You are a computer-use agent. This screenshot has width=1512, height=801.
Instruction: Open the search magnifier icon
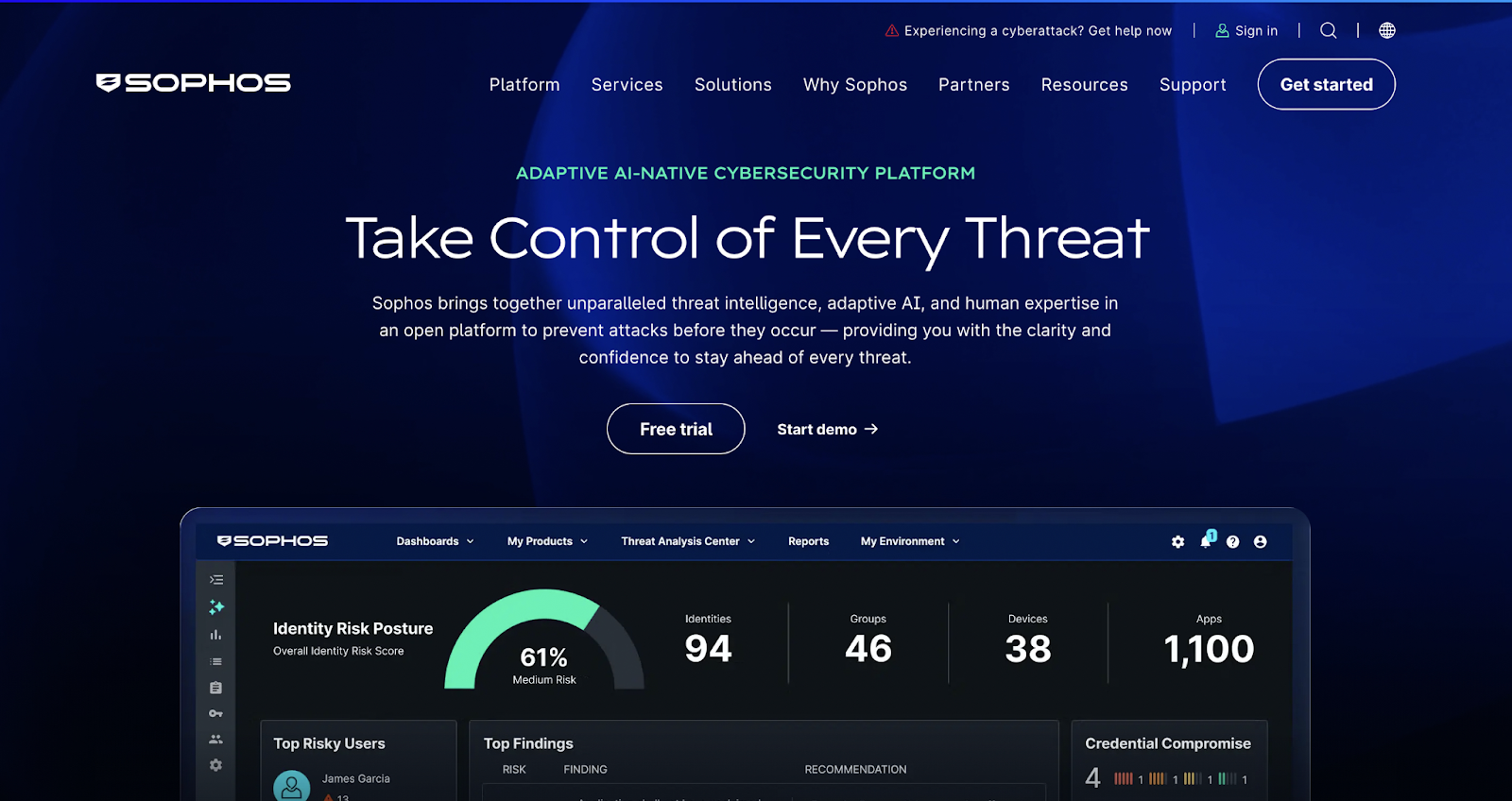1328,30
